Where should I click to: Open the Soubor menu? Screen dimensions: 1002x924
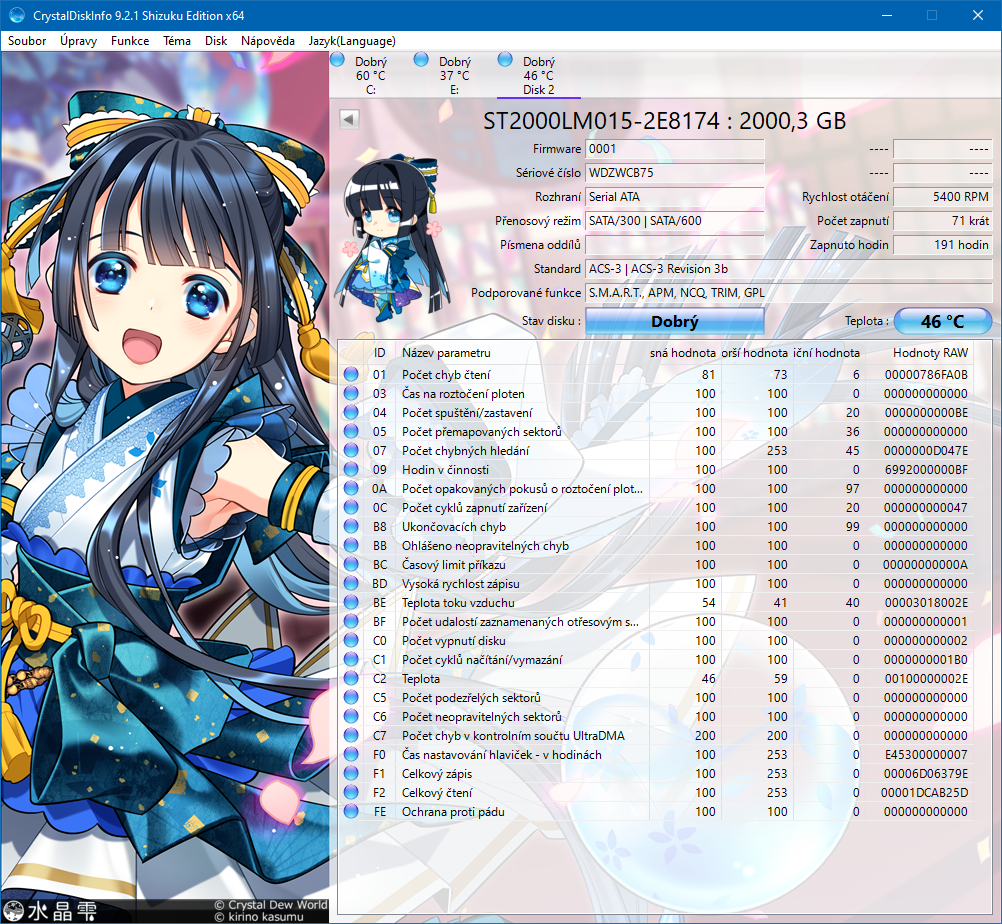(x=27, y=41)
